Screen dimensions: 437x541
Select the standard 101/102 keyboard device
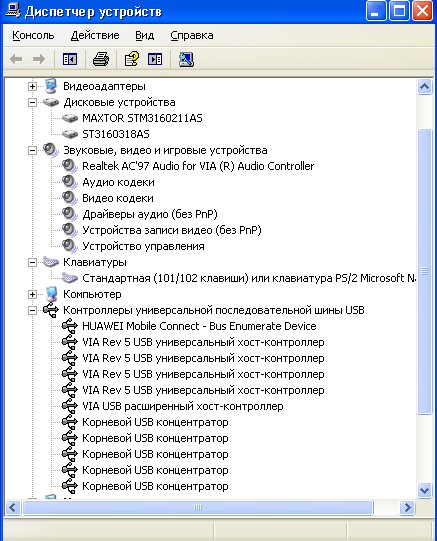click(x=249, y=278)
